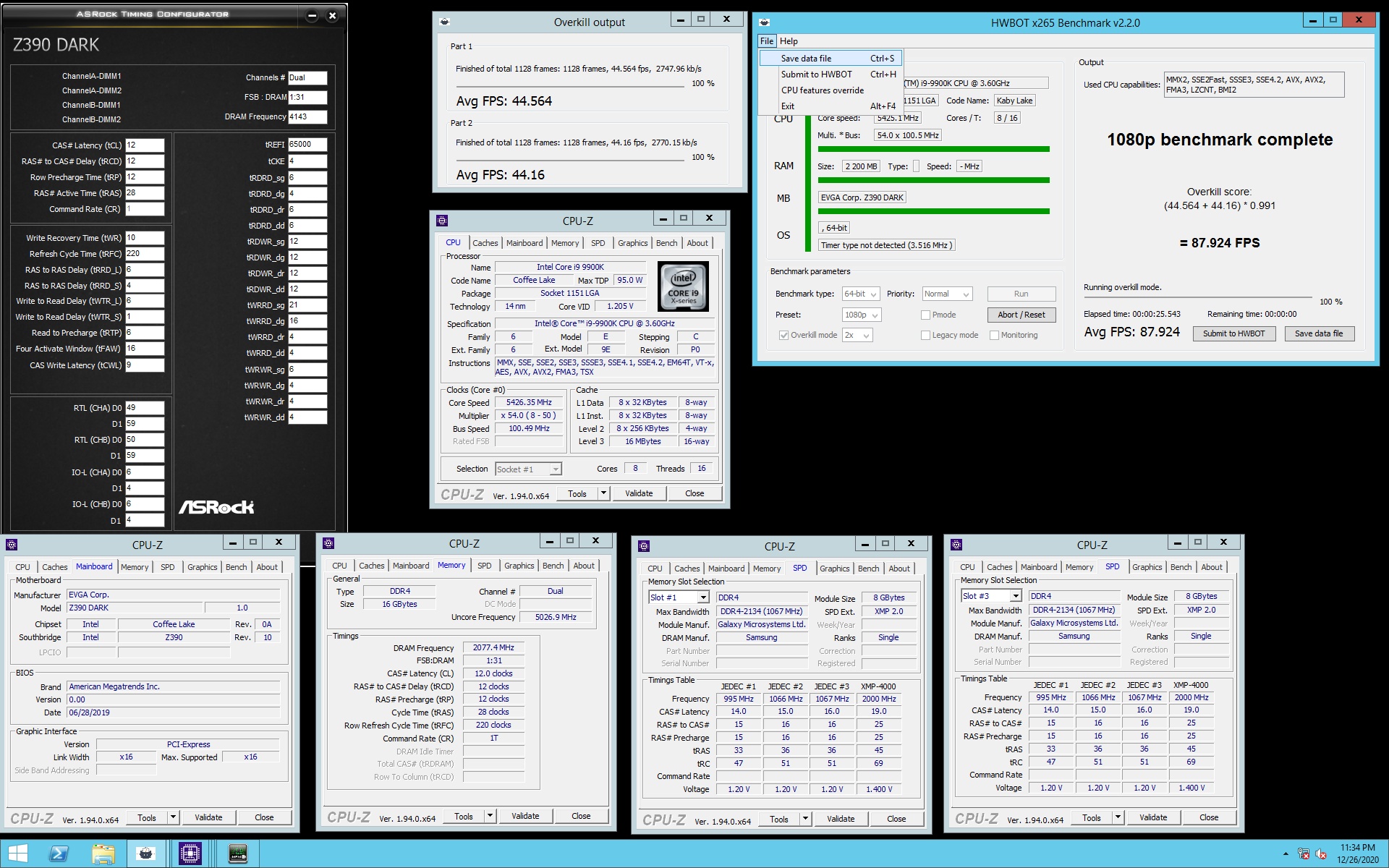Screen dimensions: 1389x868
Task: Click the Save data file button
Action: [1319, 334]
